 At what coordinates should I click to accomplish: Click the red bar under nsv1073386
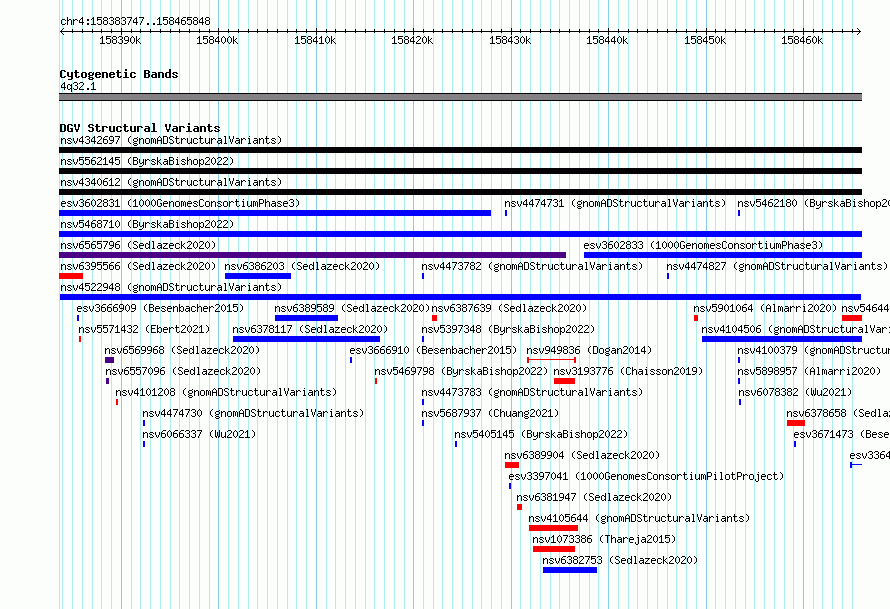[554, 549]
